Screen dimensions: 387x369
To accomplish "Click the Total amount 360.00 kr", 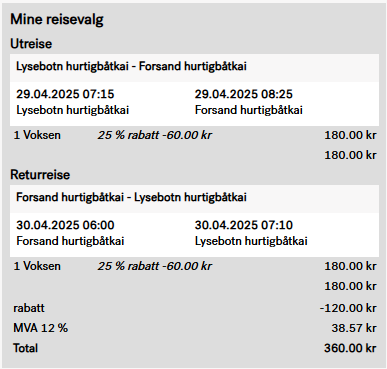I will (x=350, y=348).
